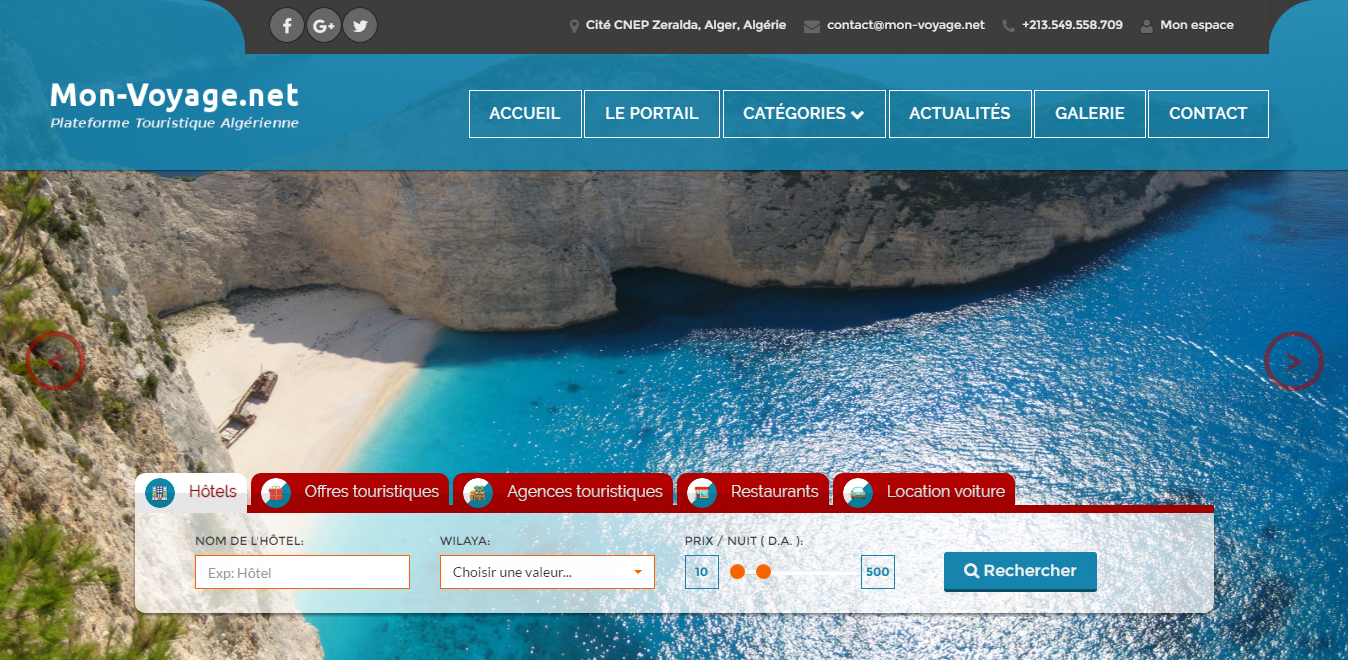Open the Facebook social icon
The width and height of the screenshot is (1348, 660).
pyautogui.click(x=287, y=26)
